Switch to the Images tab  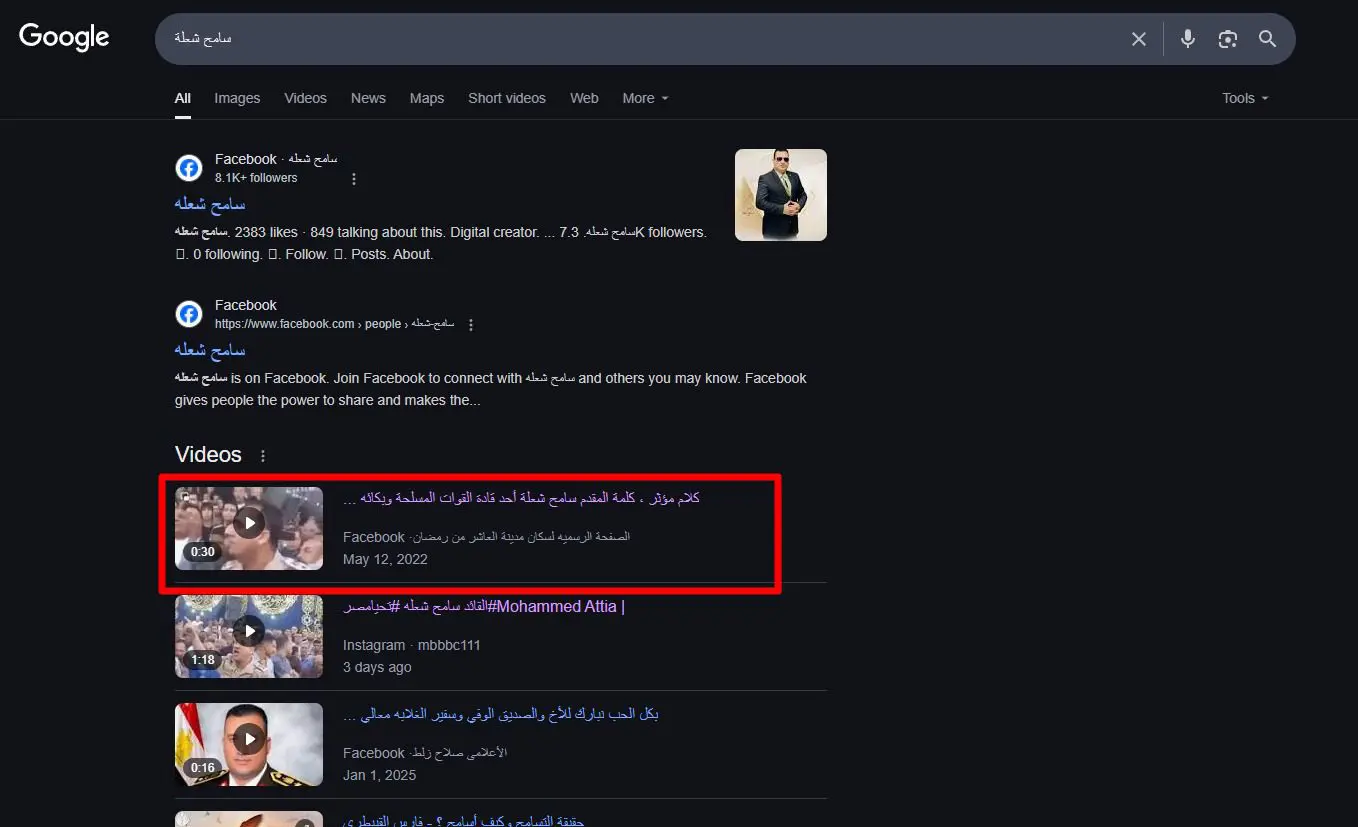237,98
